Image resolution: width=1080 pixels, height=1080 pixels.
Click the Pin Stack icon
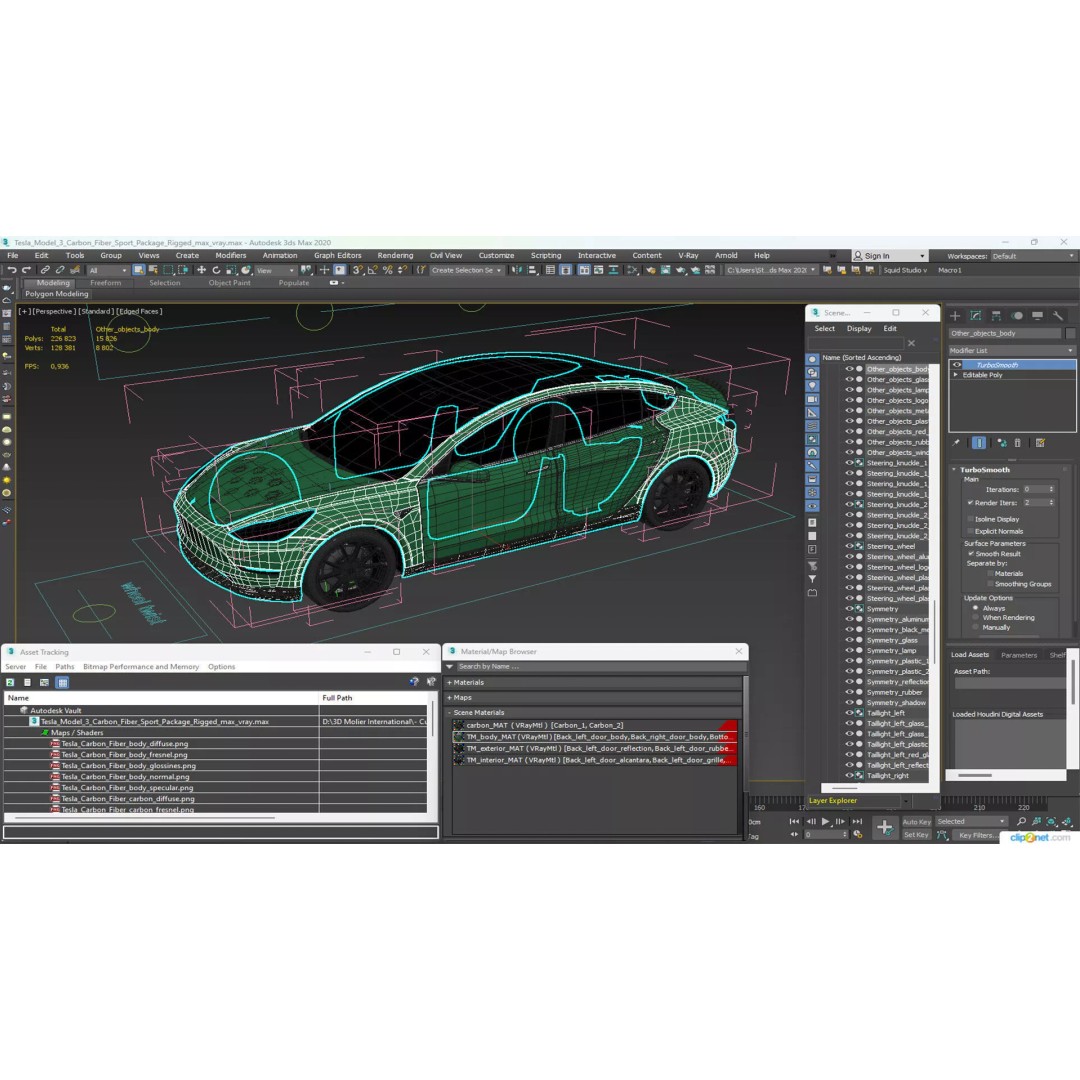click(956, 443)
